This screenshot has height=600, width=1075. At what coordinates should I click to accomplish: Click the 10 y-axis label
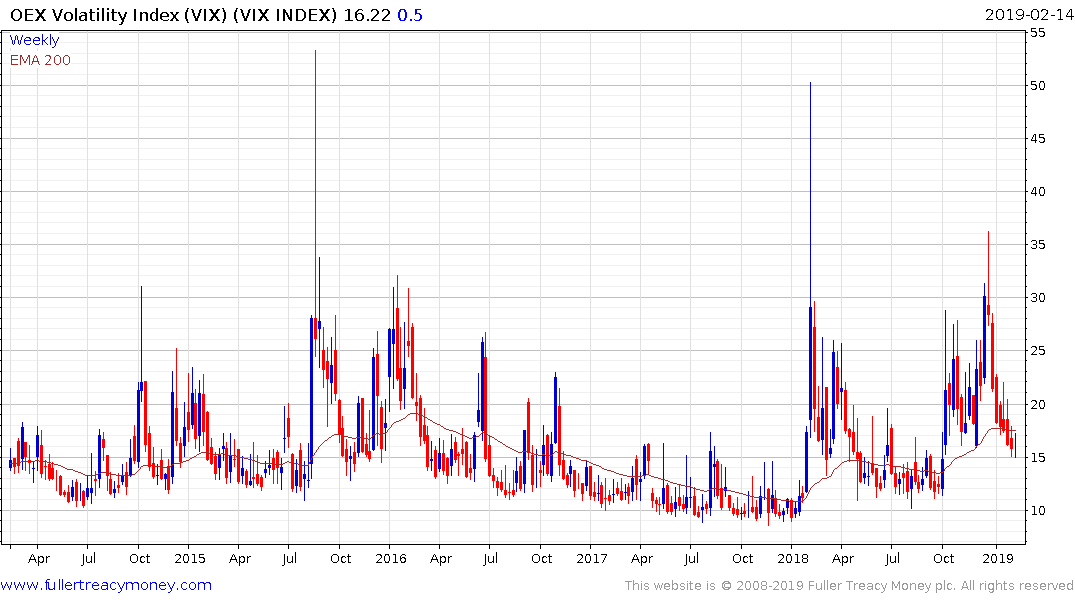pos(1037,511)
